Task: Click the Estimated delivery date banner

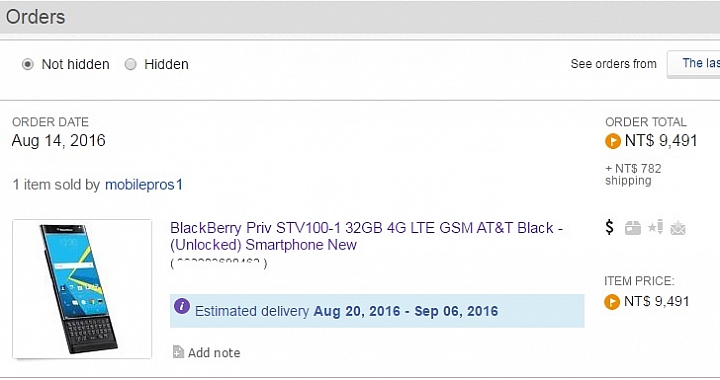Action: click(377, 311)
